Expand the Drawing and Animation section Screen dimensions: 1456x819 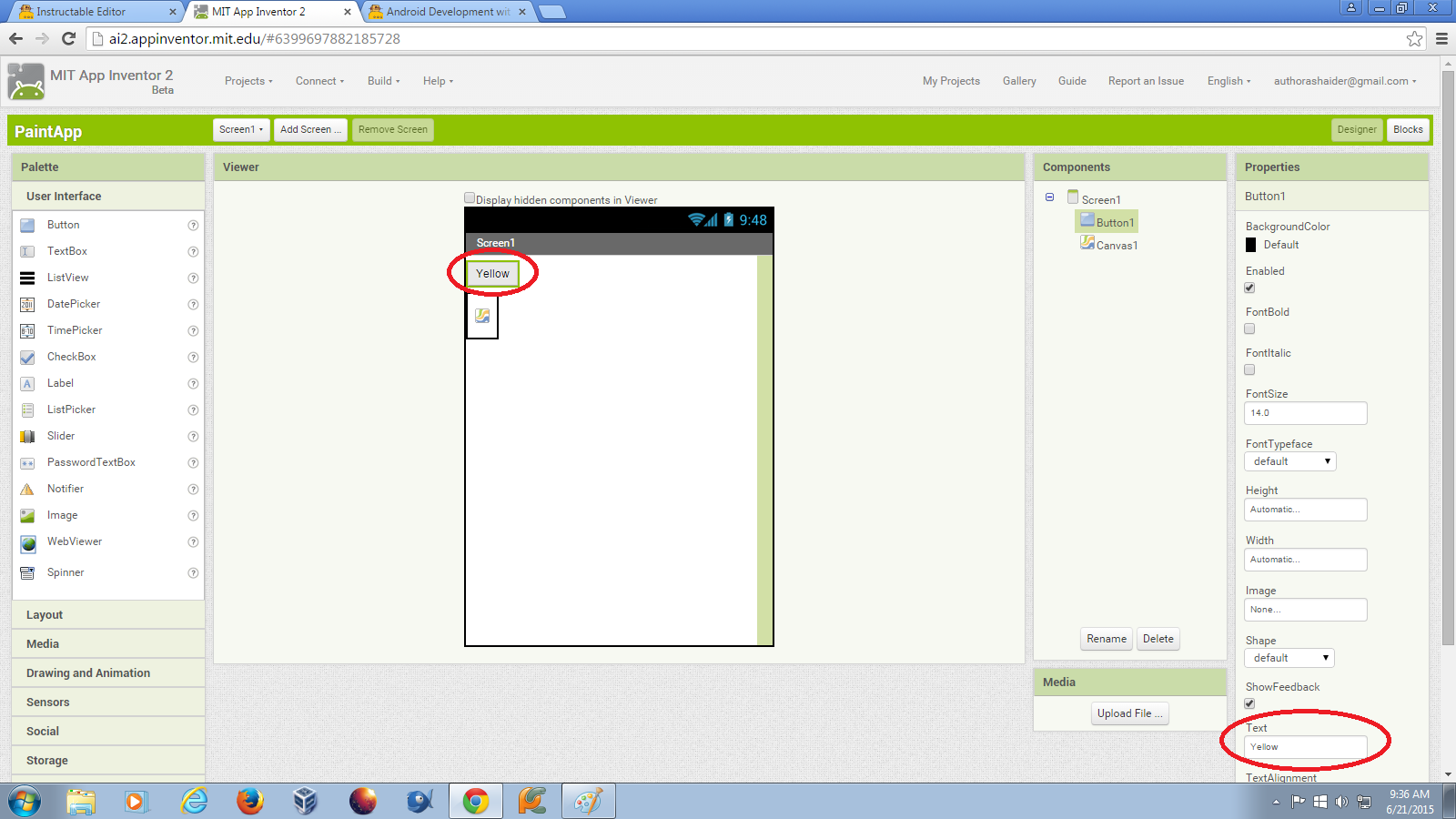pos(108,673)
